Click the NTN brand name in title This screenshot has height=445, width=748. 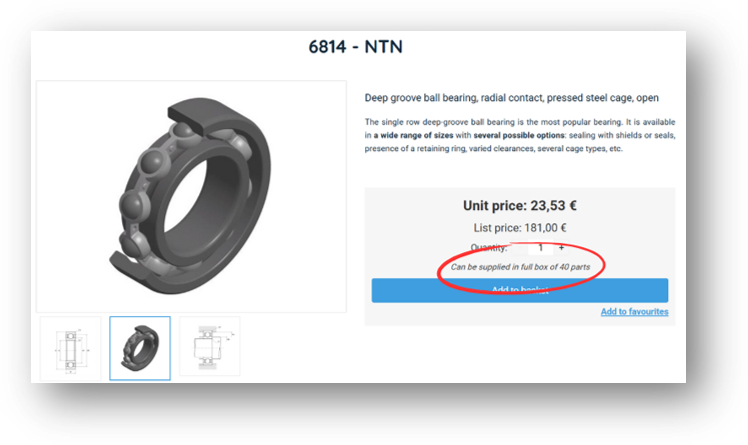384,47
